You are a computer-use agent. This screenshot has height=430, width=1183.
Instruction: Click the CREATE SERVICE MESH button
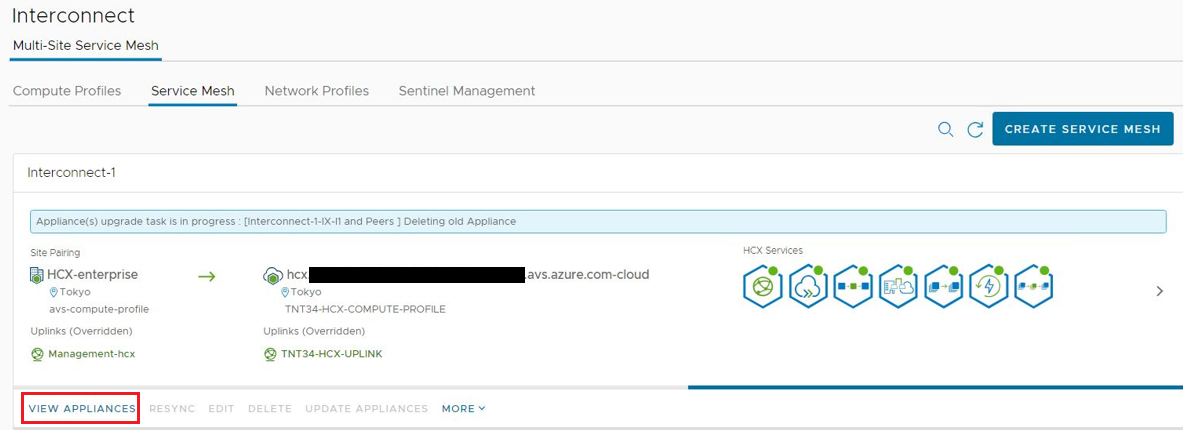(x=1083, y=129)
